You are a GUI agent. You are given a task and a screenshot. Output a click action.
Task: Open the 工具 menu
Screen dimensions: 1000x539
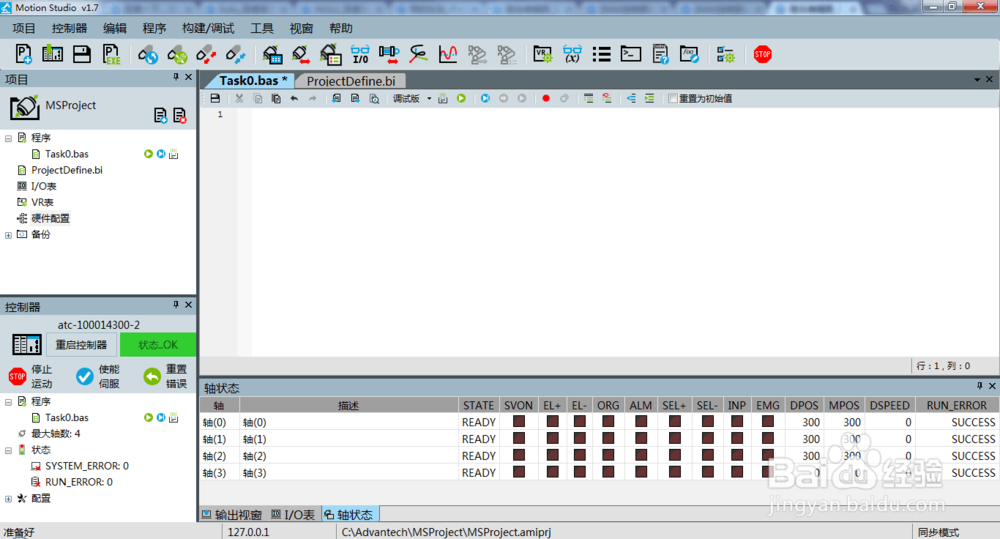tap(261, 28)
